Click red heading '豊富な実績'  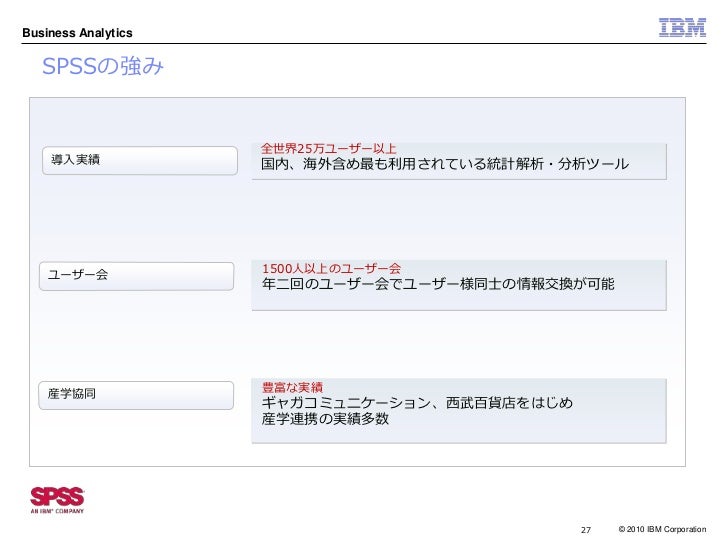point(292,387)
